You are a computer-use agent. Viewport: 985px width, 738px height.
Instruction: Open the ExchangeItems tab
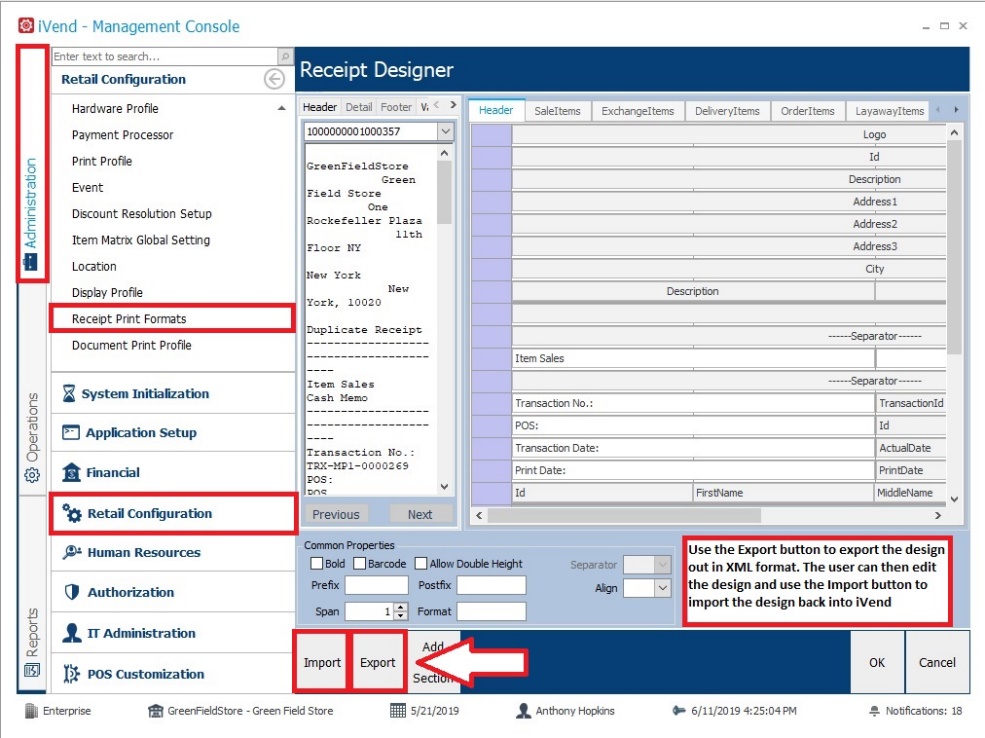(638, 111)
